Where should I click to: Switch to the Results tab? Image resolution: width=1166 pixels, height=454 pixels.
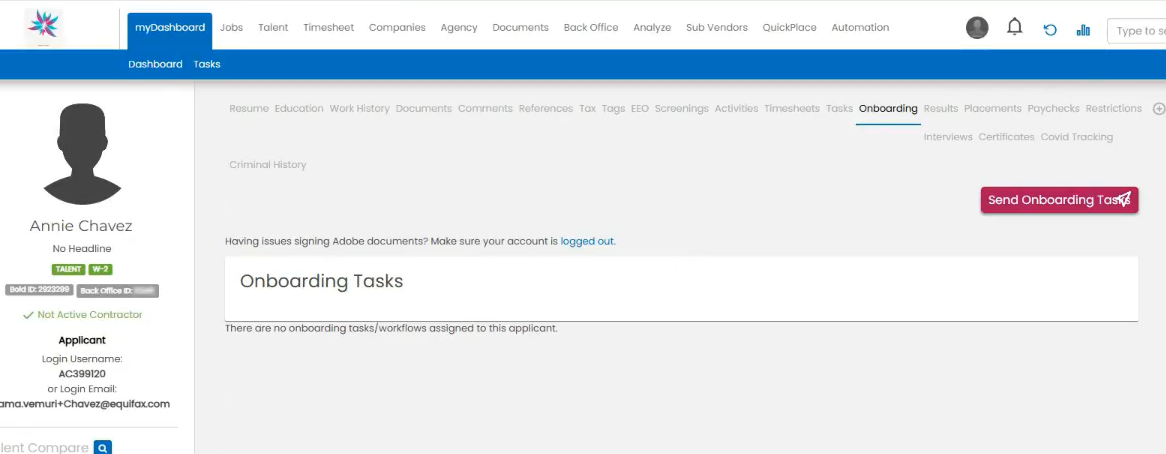[941, 108]
